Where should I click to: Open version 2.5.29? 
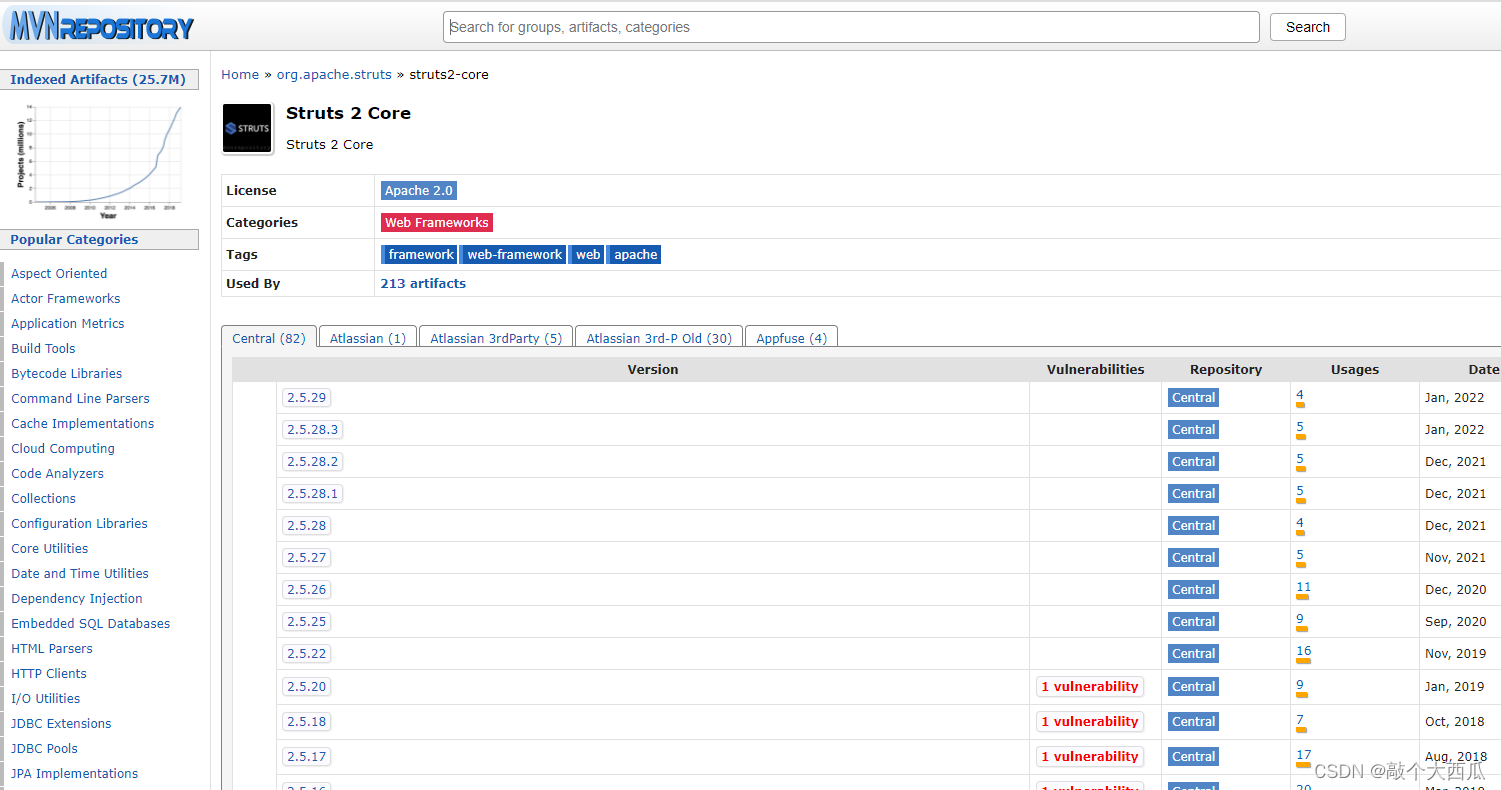[x=306, y=397]
